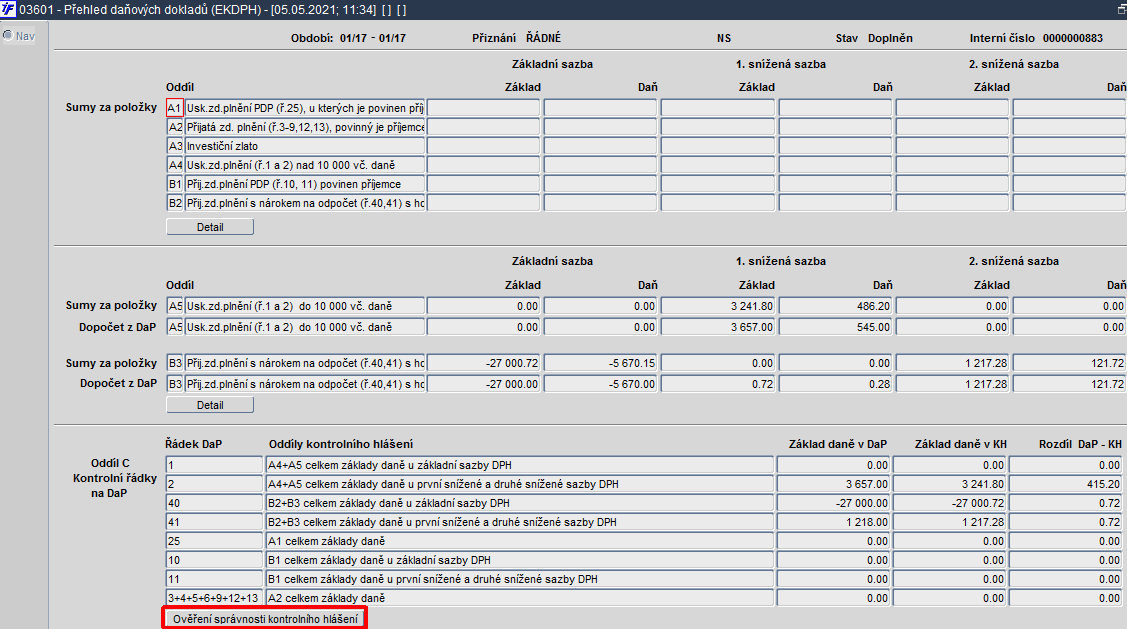
Task: Click the A4 Usk.zd.plnění nad 10 000 field
Action: pos(305,165)
